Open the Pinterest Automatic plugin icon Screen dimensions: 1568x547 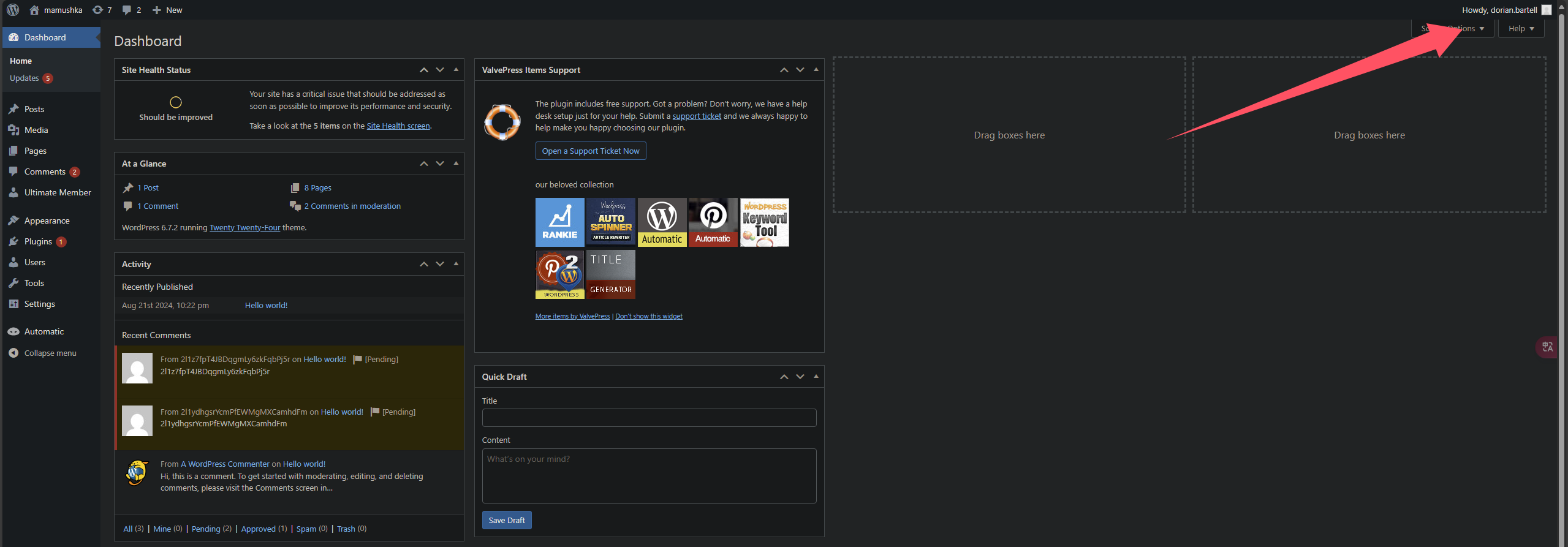713,222
